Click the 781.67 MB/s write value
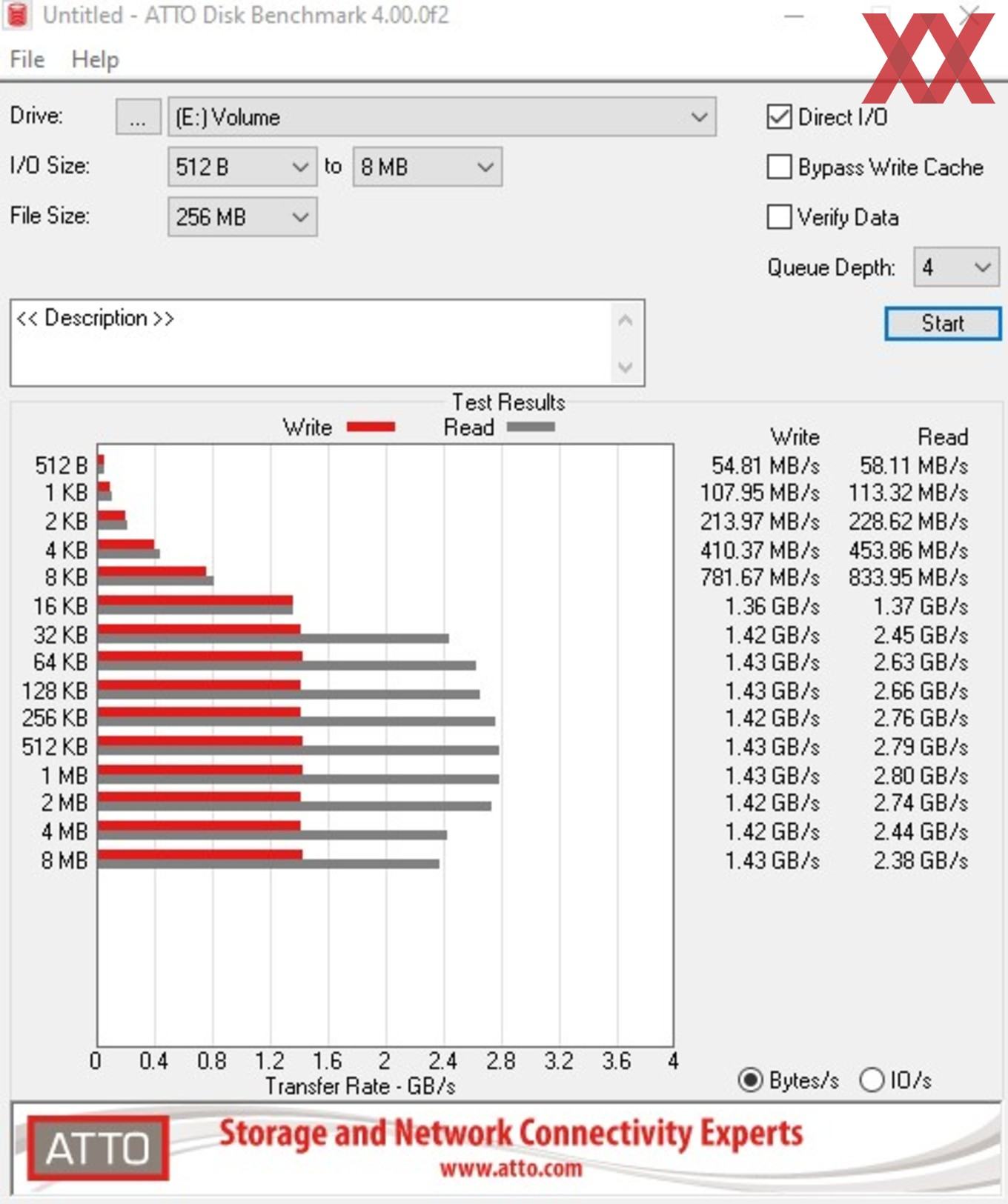 [x=760, y=577]
